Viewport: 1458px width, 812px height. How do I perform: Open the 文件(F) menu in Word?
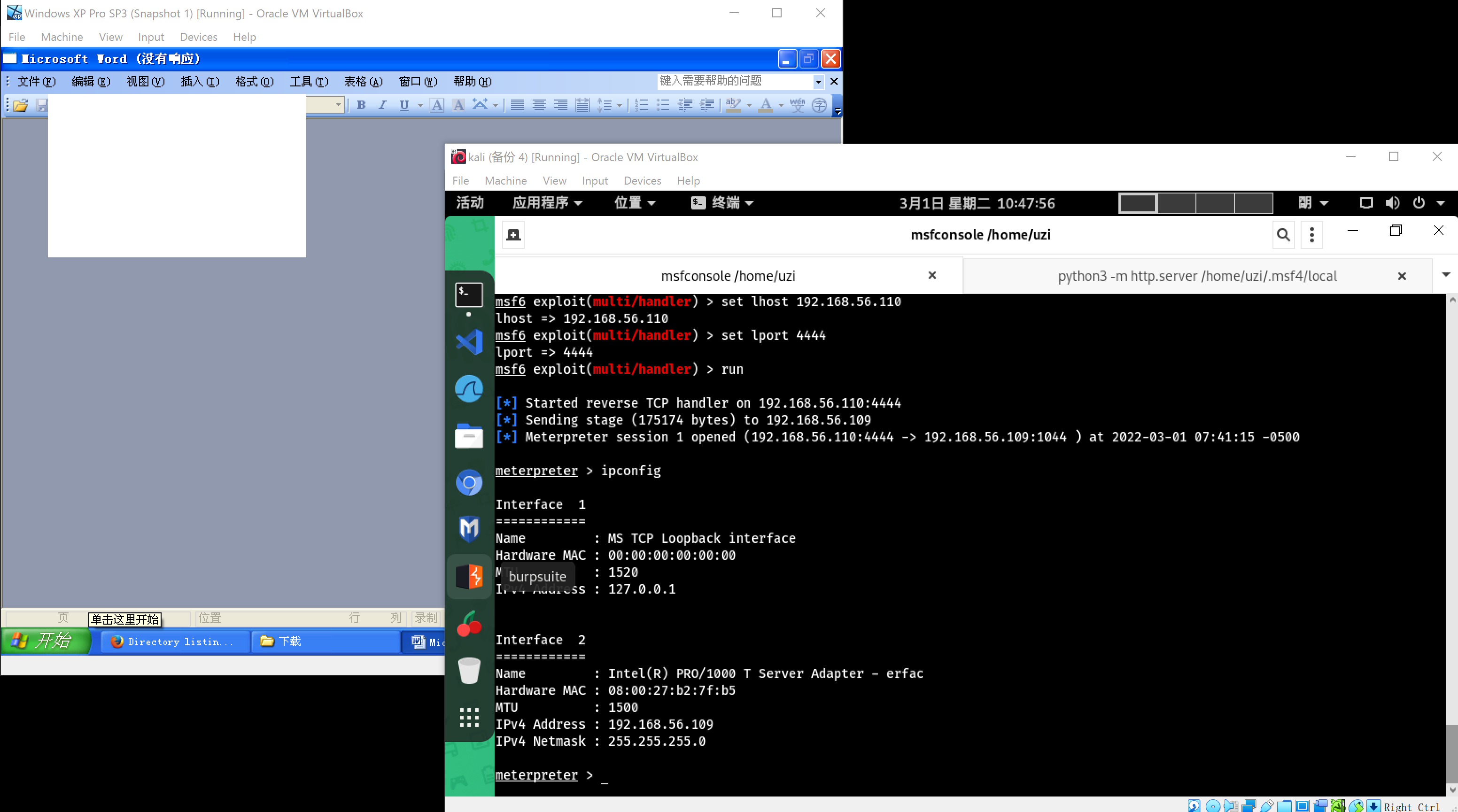(36, 82)
